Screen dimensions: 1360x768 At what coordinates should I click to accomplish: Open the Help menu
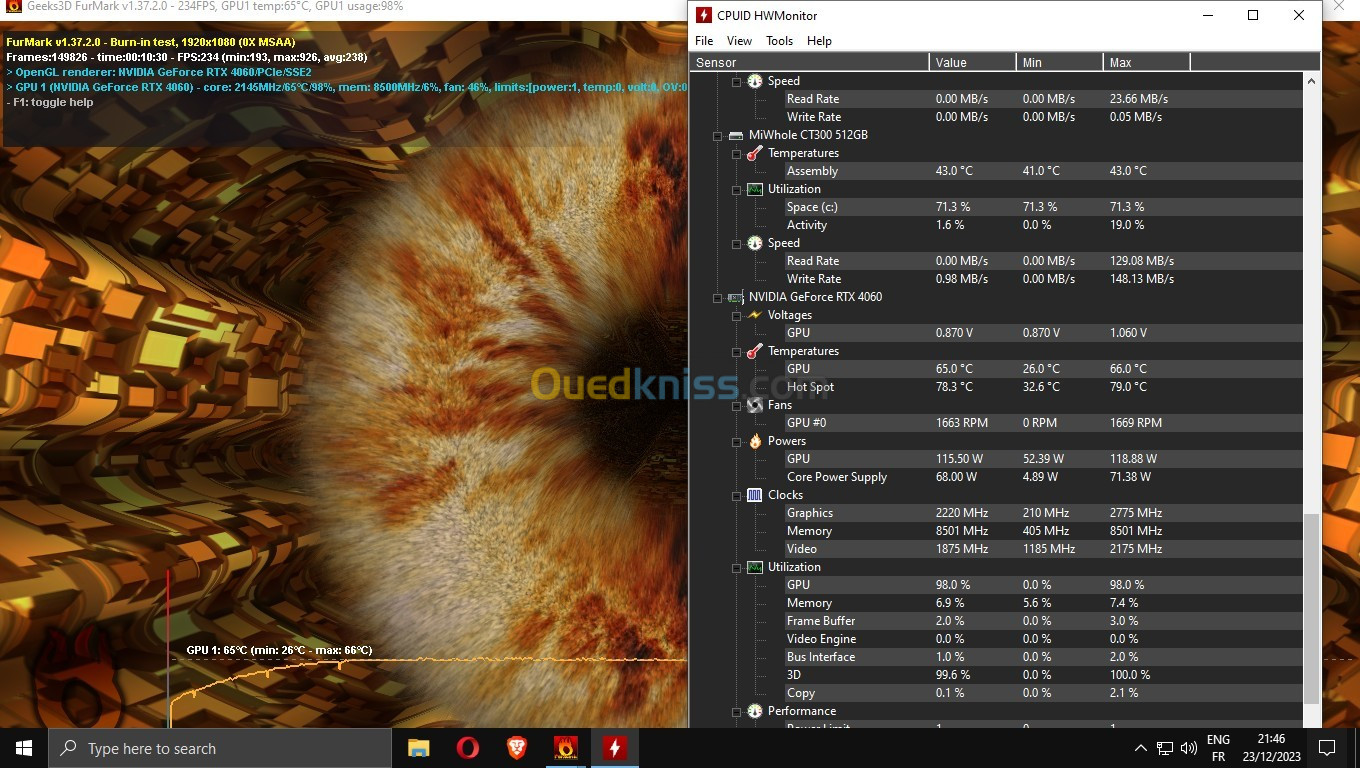point(819,41)
